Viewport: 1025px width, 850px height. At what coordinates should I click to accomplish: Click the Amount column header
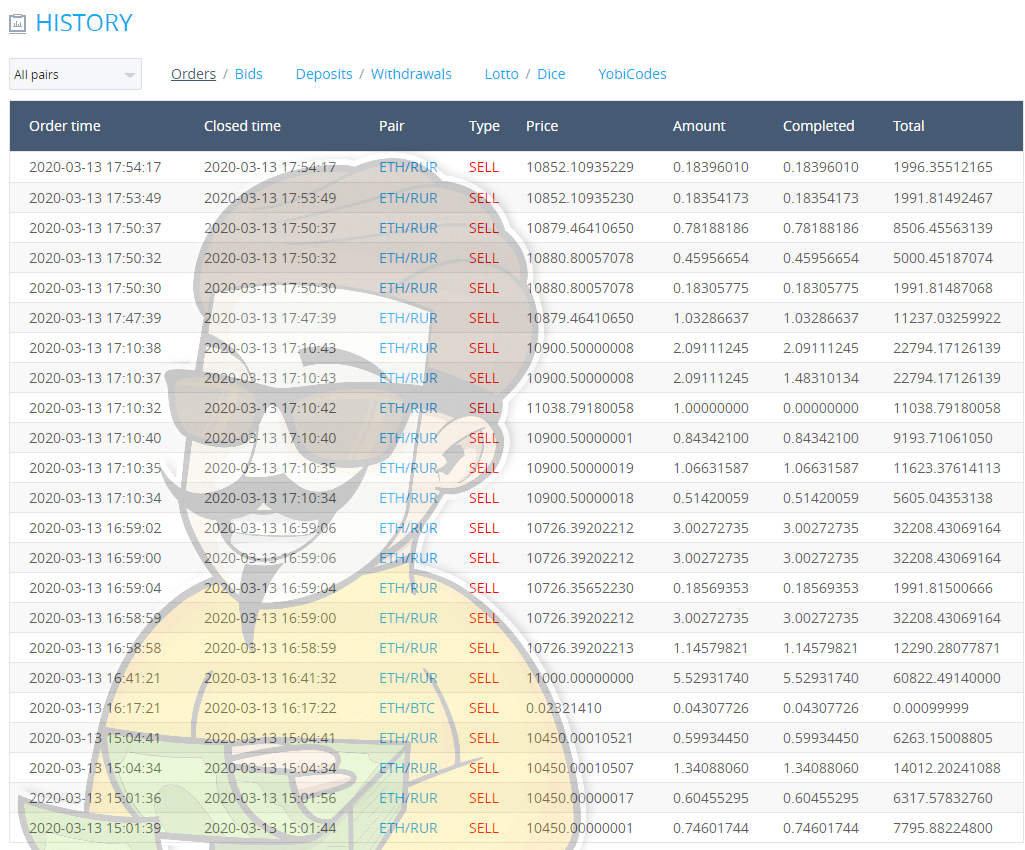pyautogui.click(x=699, y=126)
